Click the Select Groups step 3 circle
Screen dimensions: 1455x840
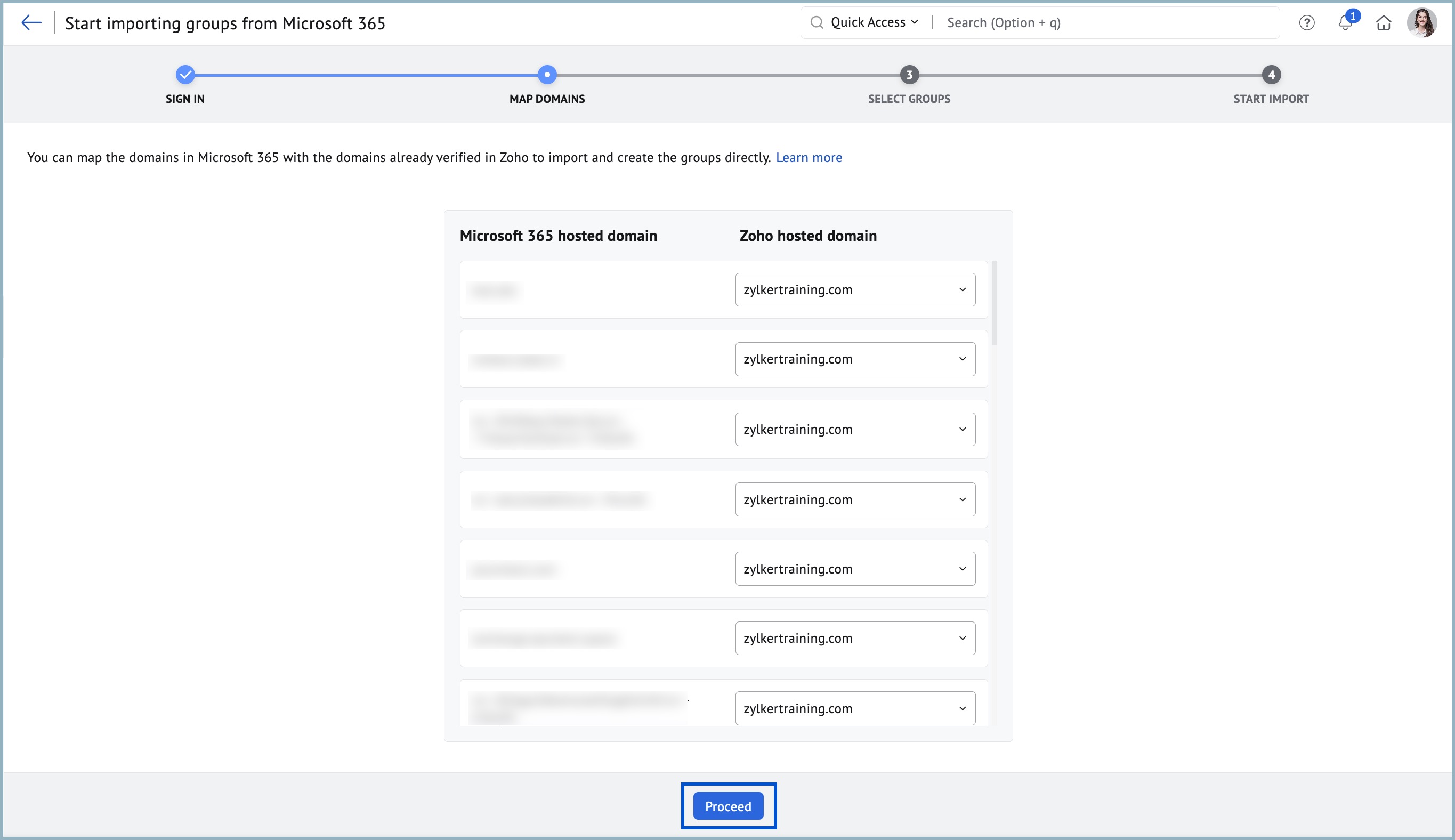[909, 75]
